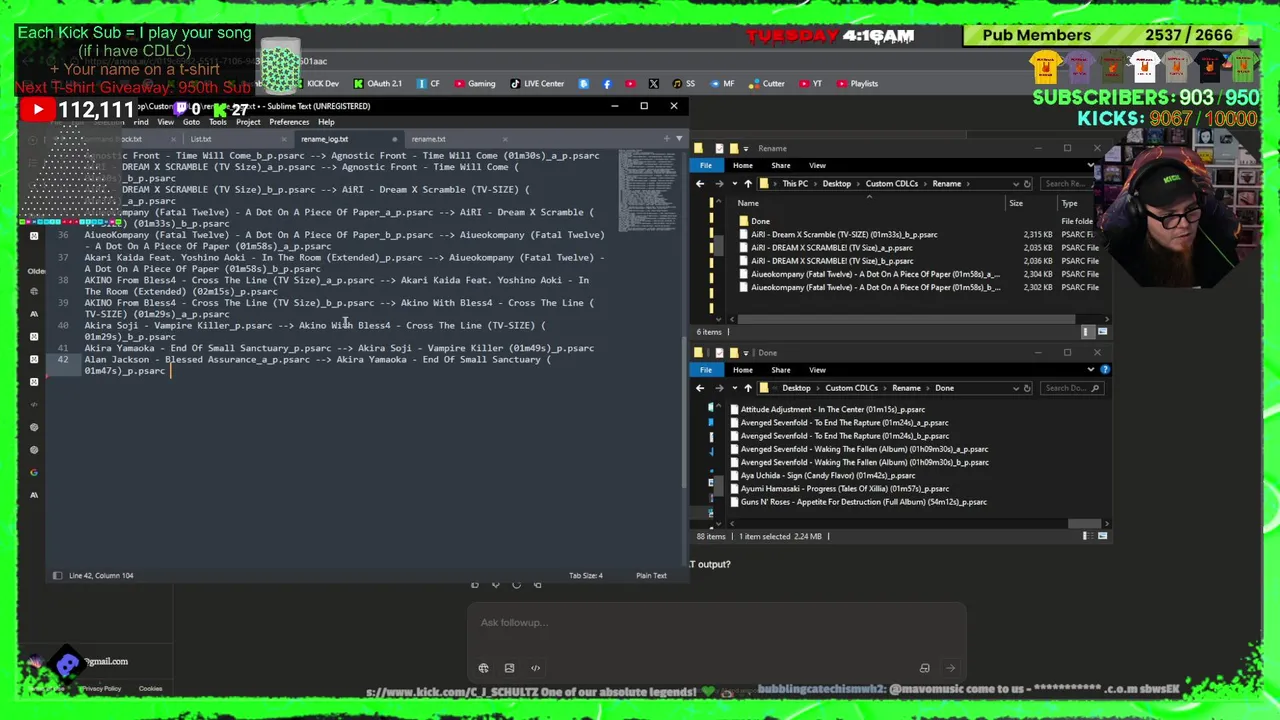
Task: Click the image attach icon under followup box
Action: 509,668
